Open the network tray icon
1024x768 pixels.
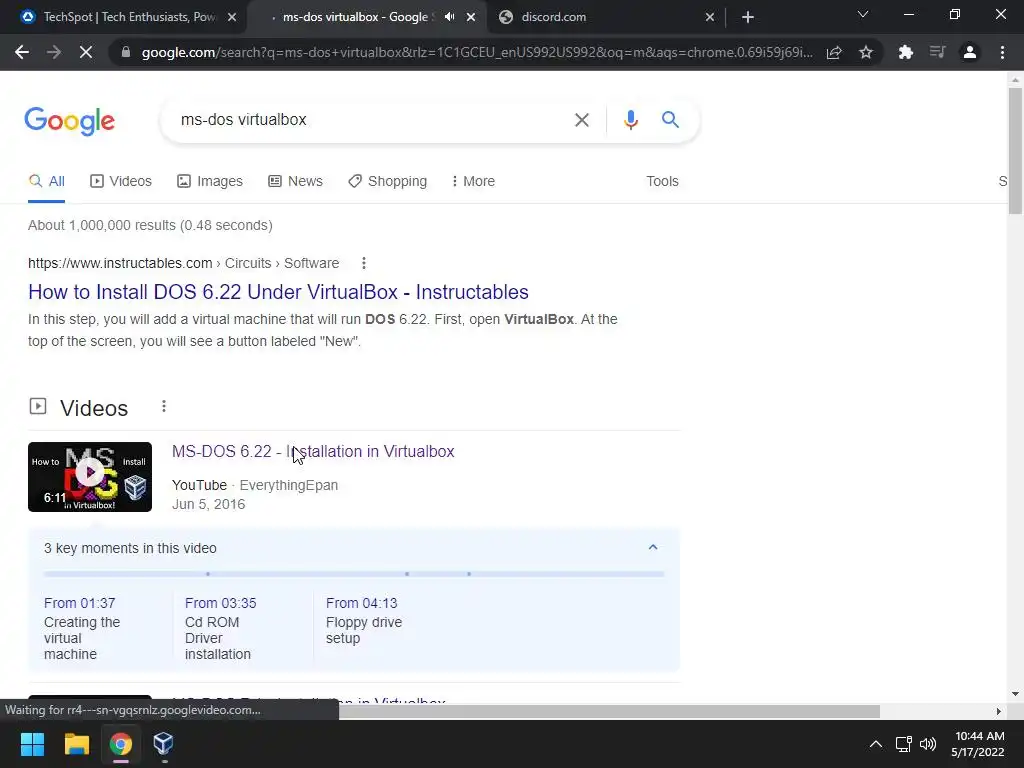coord(903,744)
